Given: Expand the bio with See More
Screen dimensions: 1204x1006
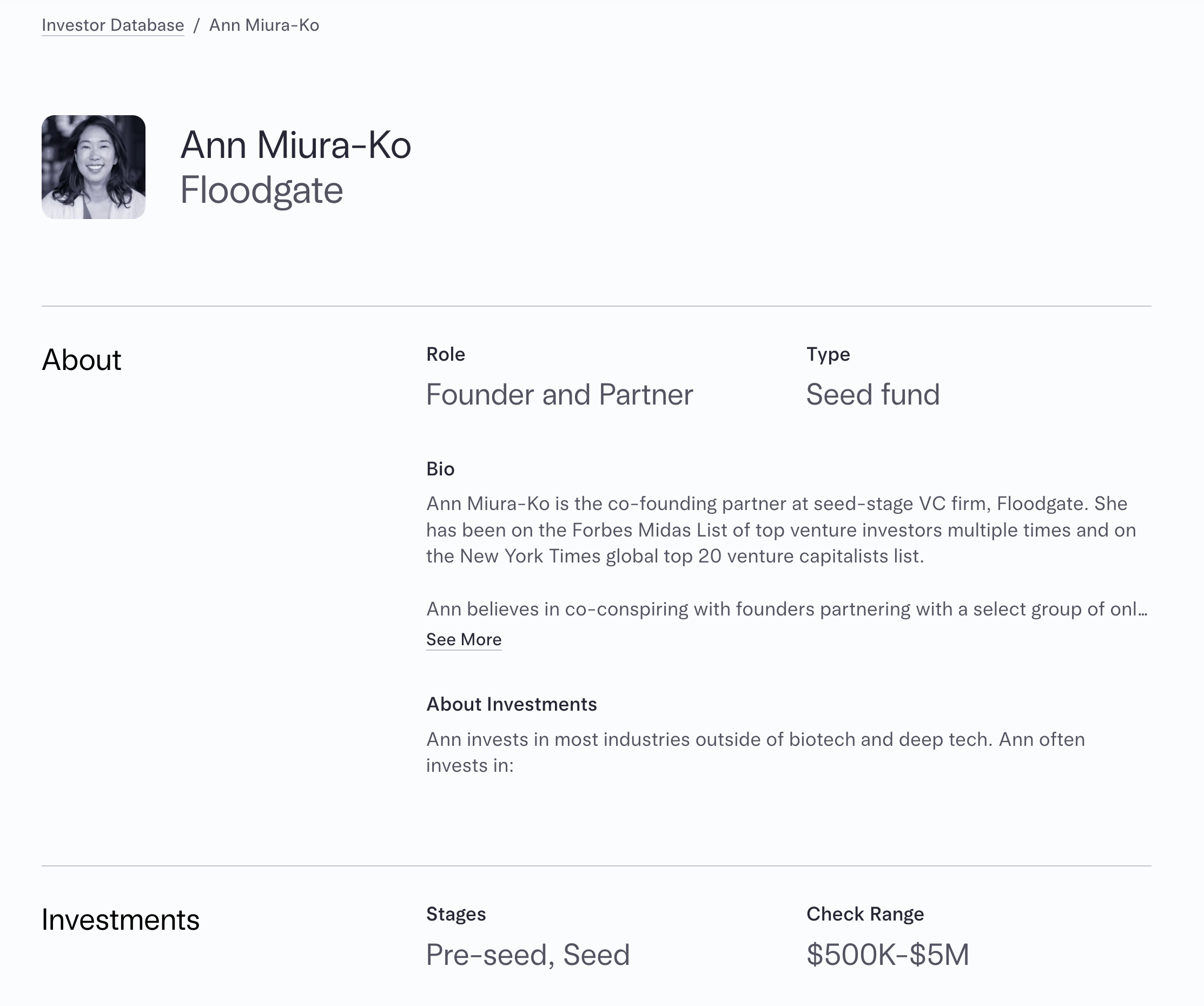Looking at the screenshot, I should coord(463,639).
